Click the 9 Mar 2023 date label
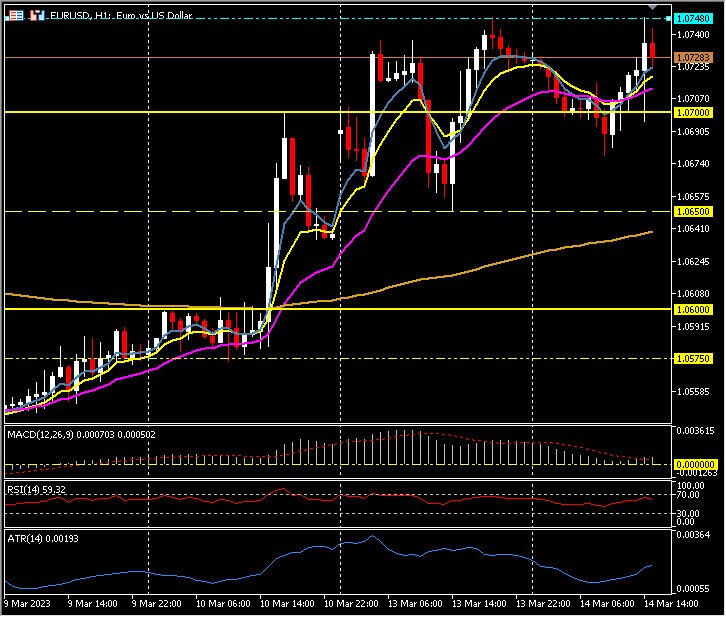Viewport: 726px width, 617px height. 28,605
